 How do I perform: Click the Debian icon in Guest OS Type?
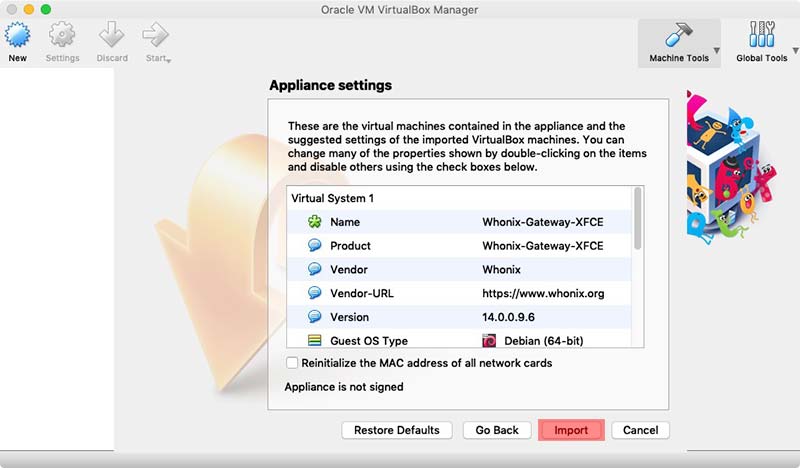[489, 341]
